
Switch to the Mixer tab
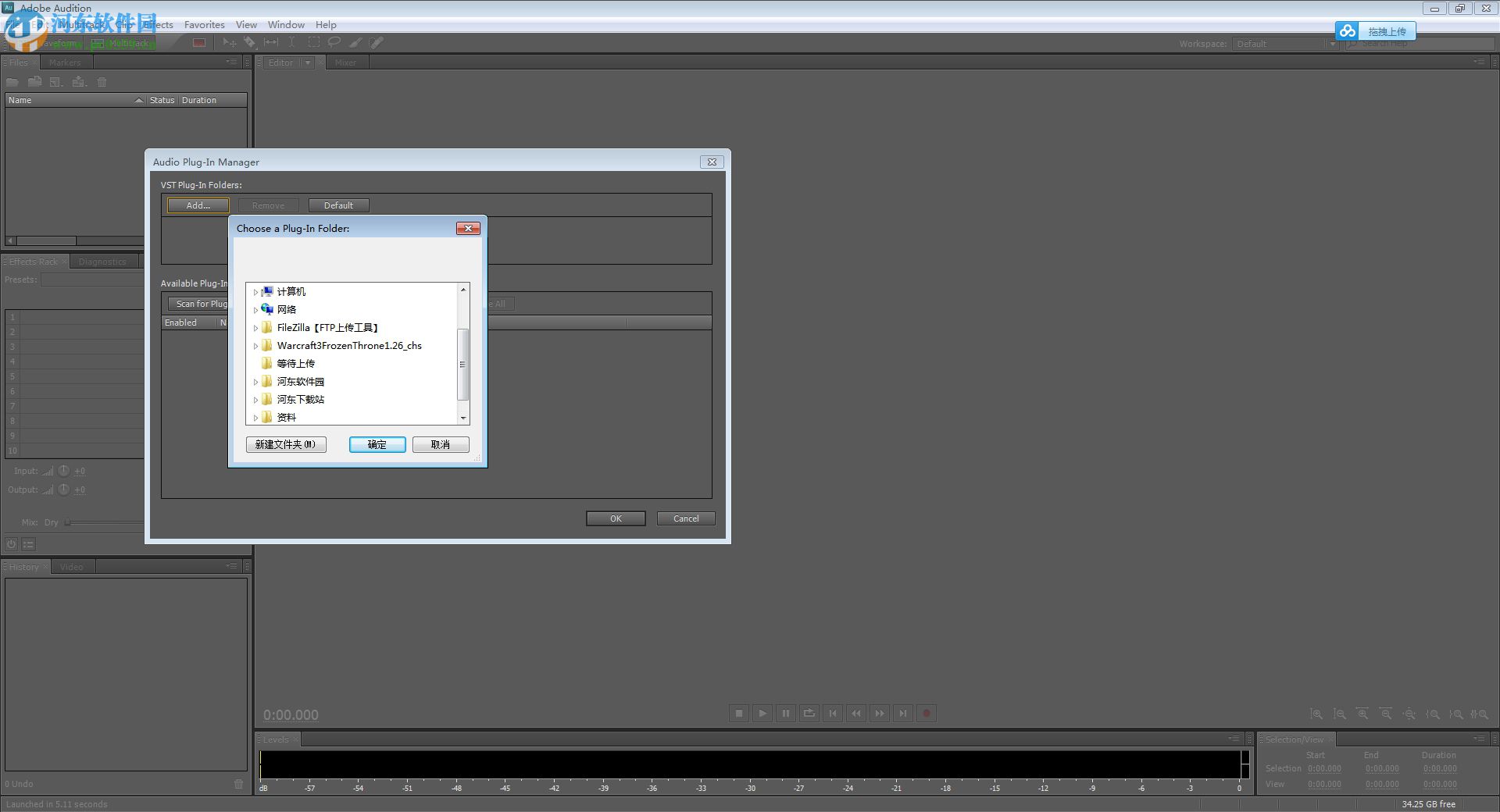point(346,62)
